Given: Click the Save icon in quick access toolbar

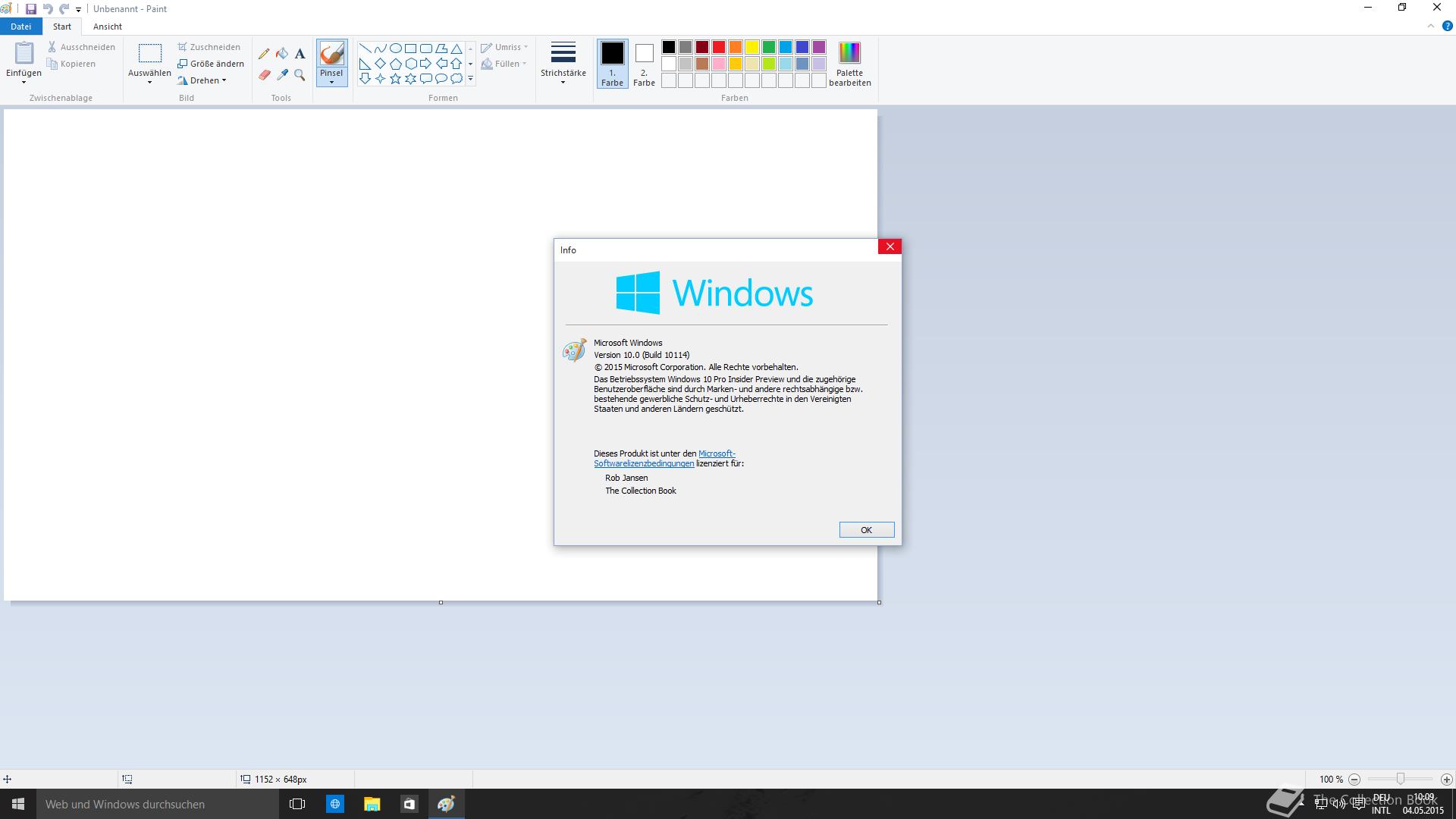Looking at the screenshot, I should tap(31, 9).
